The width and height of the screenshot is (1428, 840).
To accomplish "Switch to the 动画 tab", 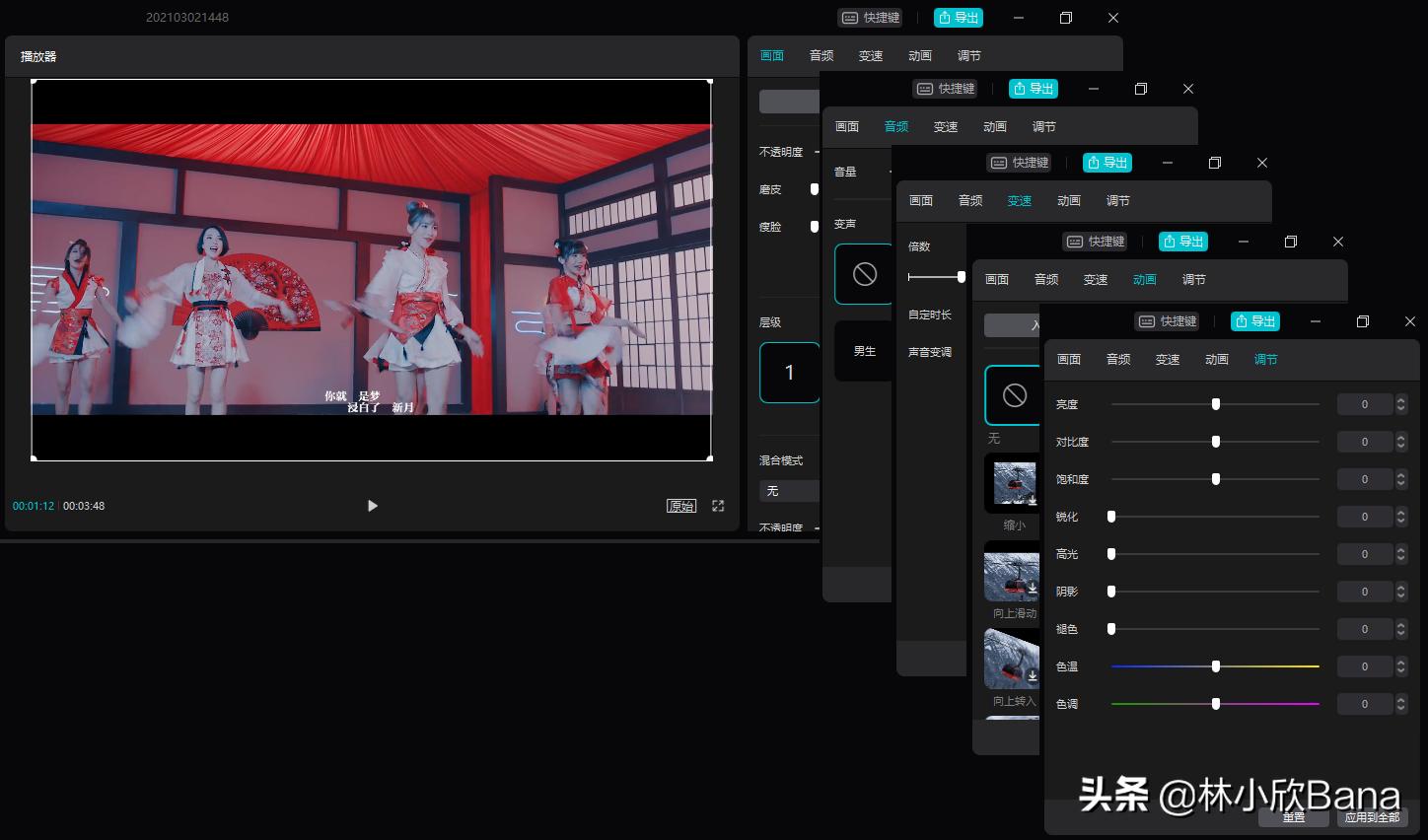I will click(x=1216, y=359).
